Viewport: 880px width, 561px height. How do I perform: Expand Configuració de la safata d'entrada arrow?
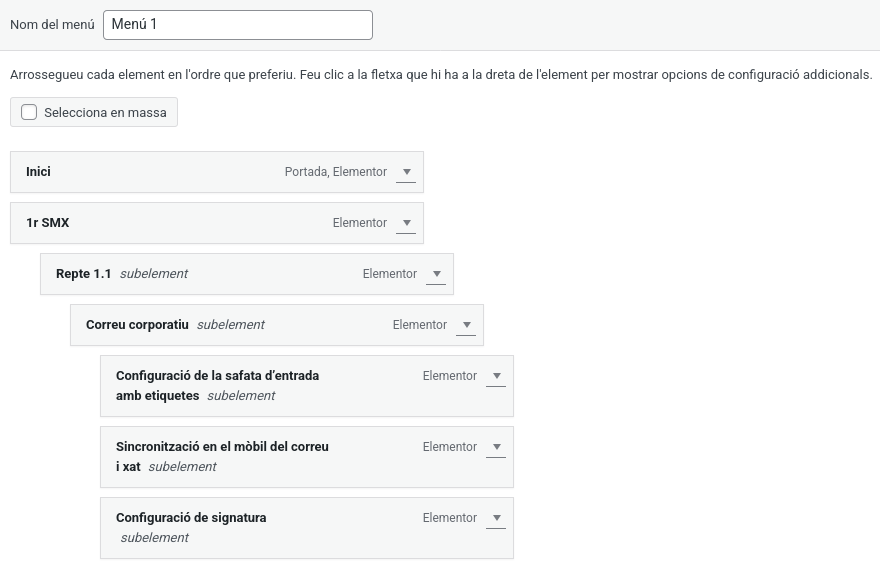point(496,376)
